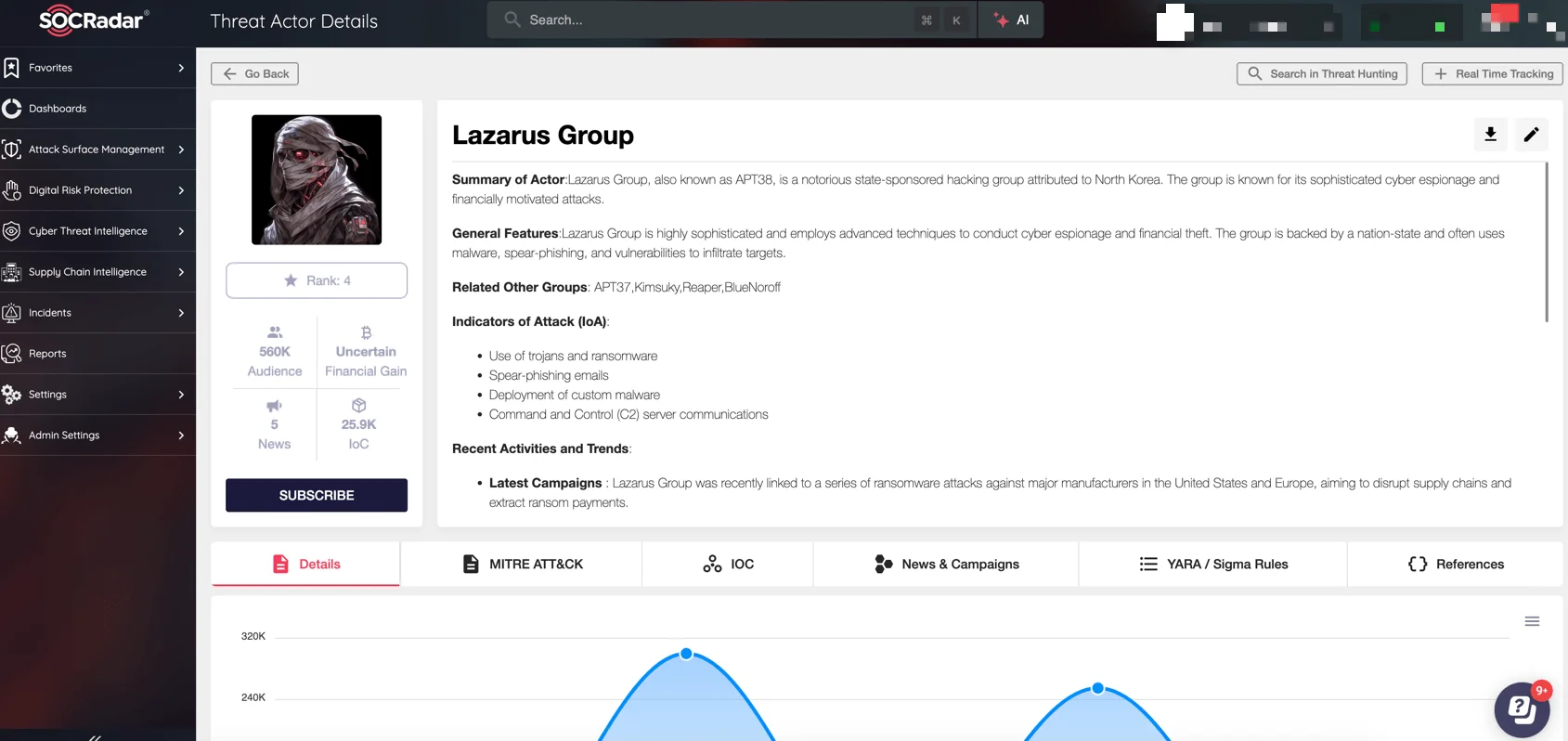The width and height of the screenshot is (1568, 741).
Task: Click the Lazarus Group avatar image
Action: coord(317,180)
